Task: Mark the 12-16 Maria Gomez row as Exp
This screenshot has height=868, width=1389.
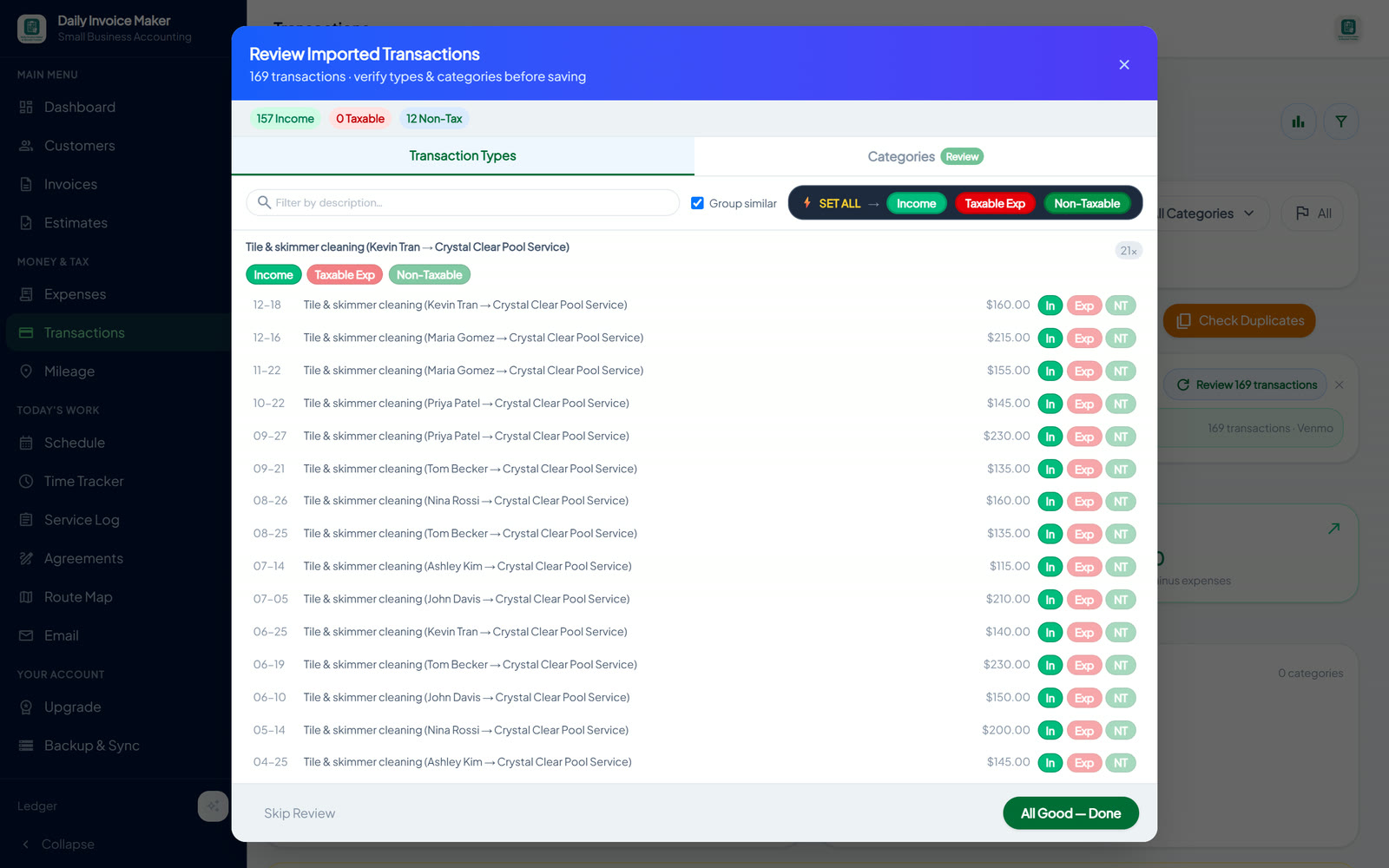Action: [1084, 339]
